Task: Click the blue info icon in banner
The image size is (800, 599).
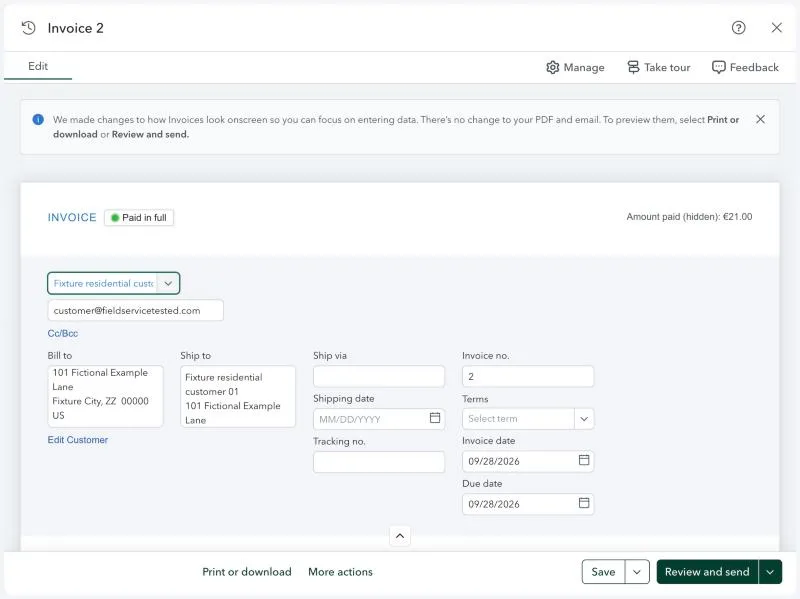Action: pyautogui.click(x=38, y=119)
